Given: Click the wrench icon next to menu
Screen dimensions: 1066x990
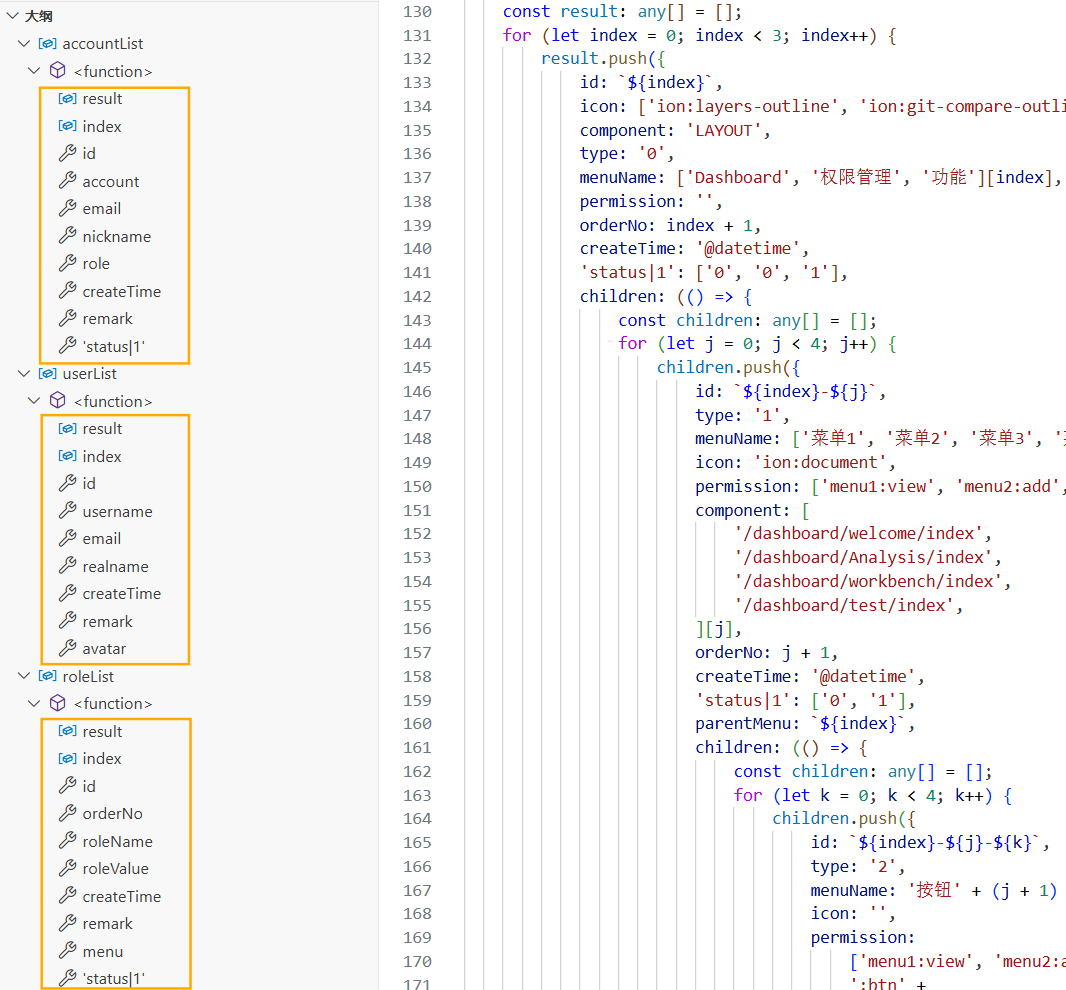Looking at the screenshot, I should point(67,951).
